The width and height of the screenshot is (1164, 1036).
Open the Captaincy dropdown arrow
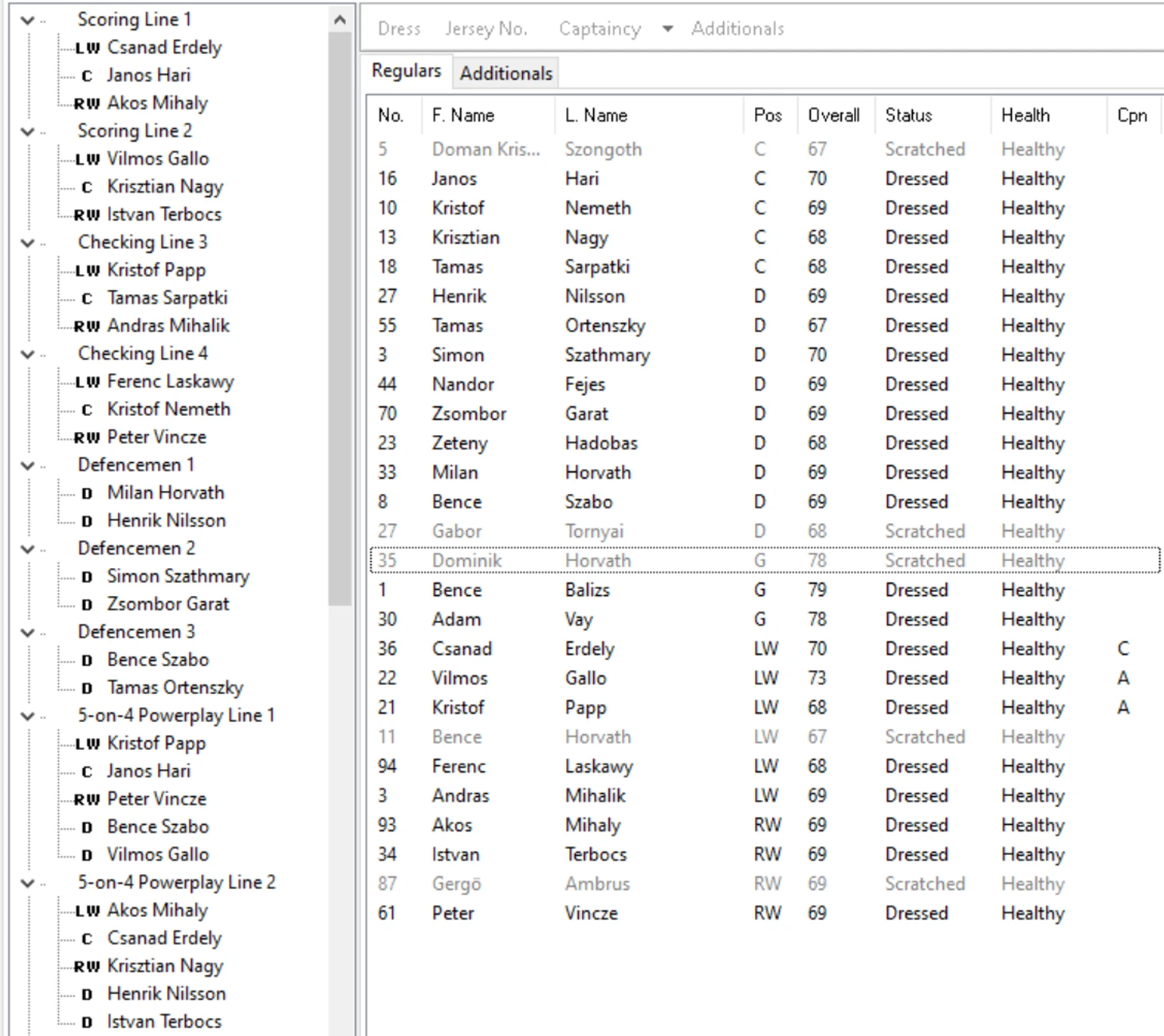667,29
